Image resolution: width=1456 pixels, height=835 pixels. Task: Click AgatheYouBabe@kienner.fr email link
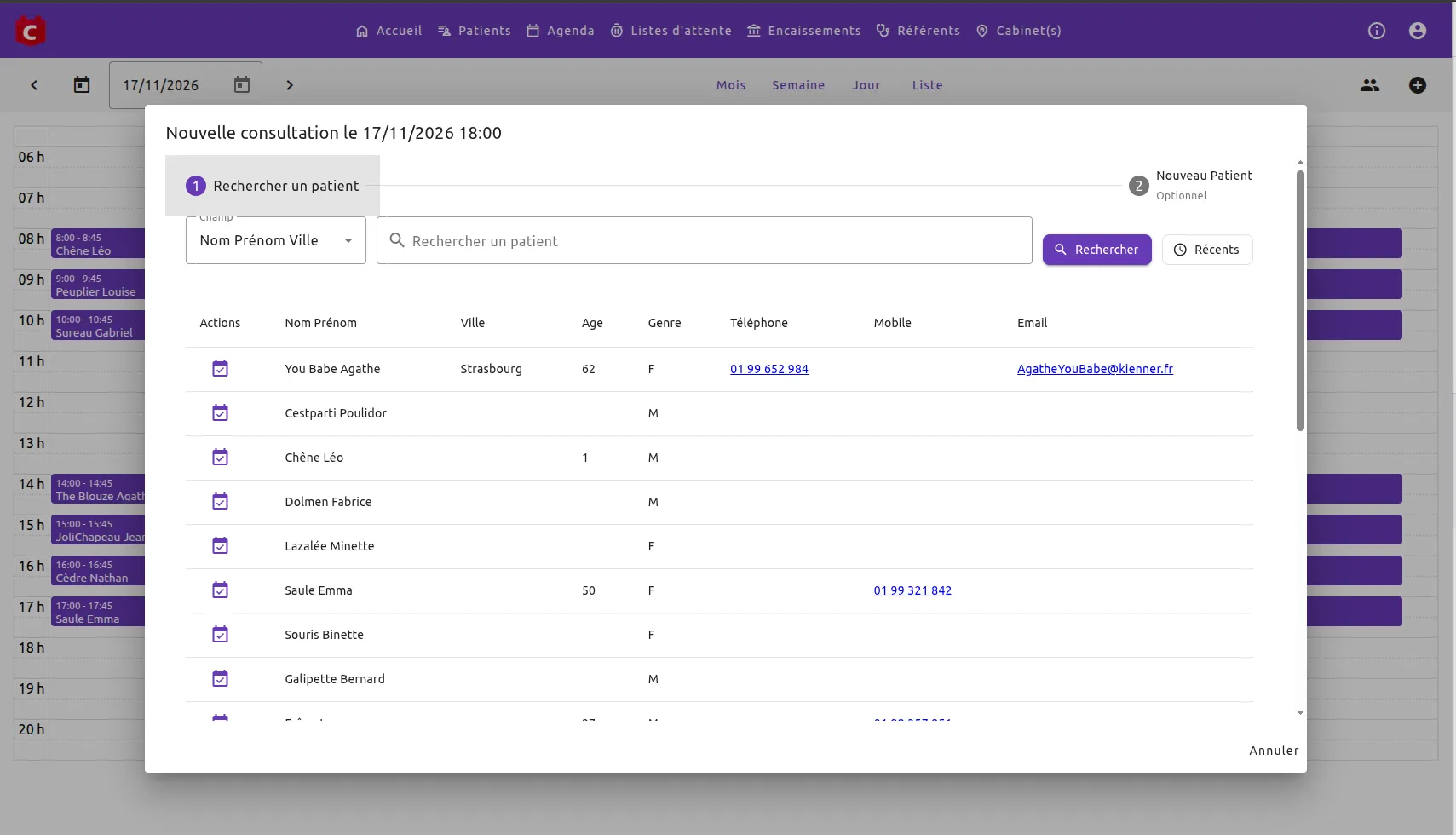tap(1095, 369)
